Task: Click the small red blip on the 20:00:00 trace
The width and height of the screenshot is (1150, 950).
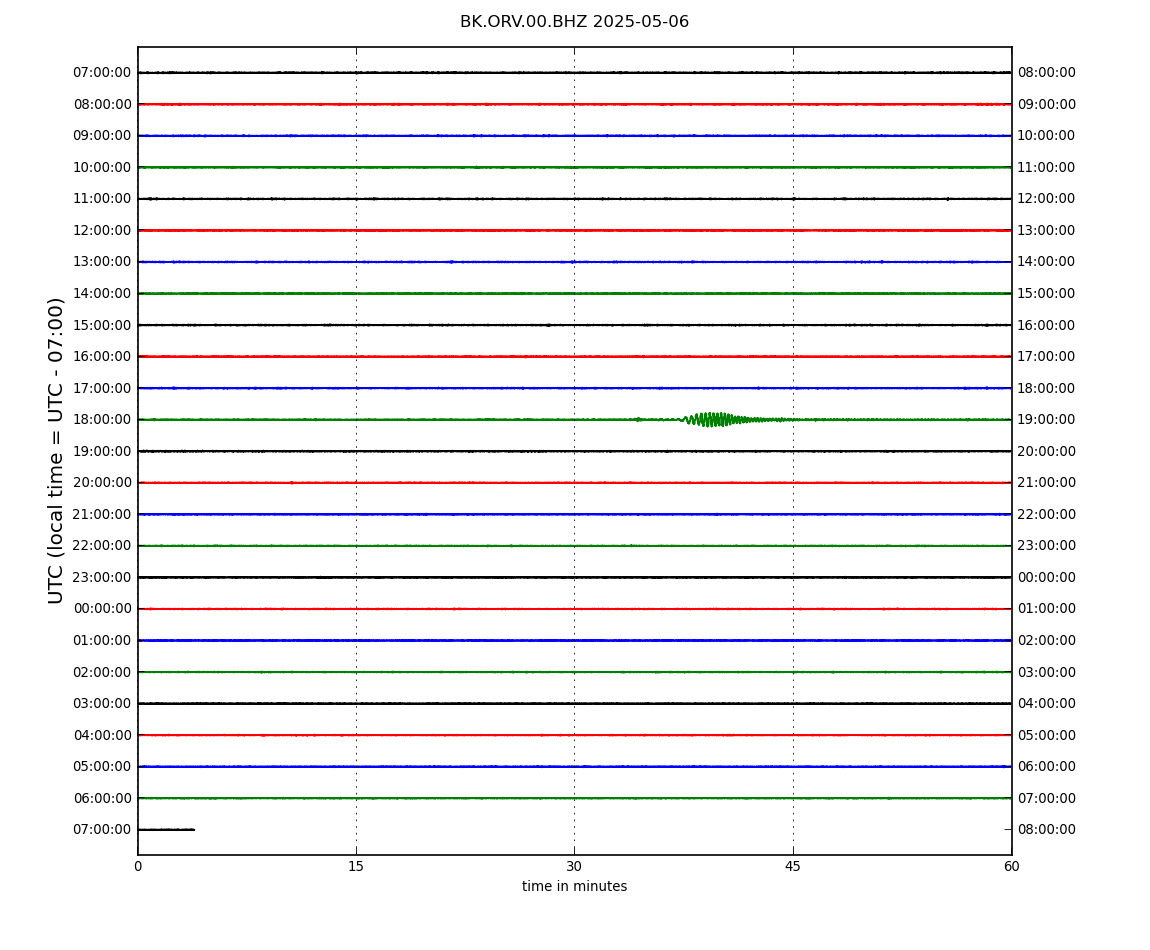Action: pyautogui.click(x=291, y=483)
